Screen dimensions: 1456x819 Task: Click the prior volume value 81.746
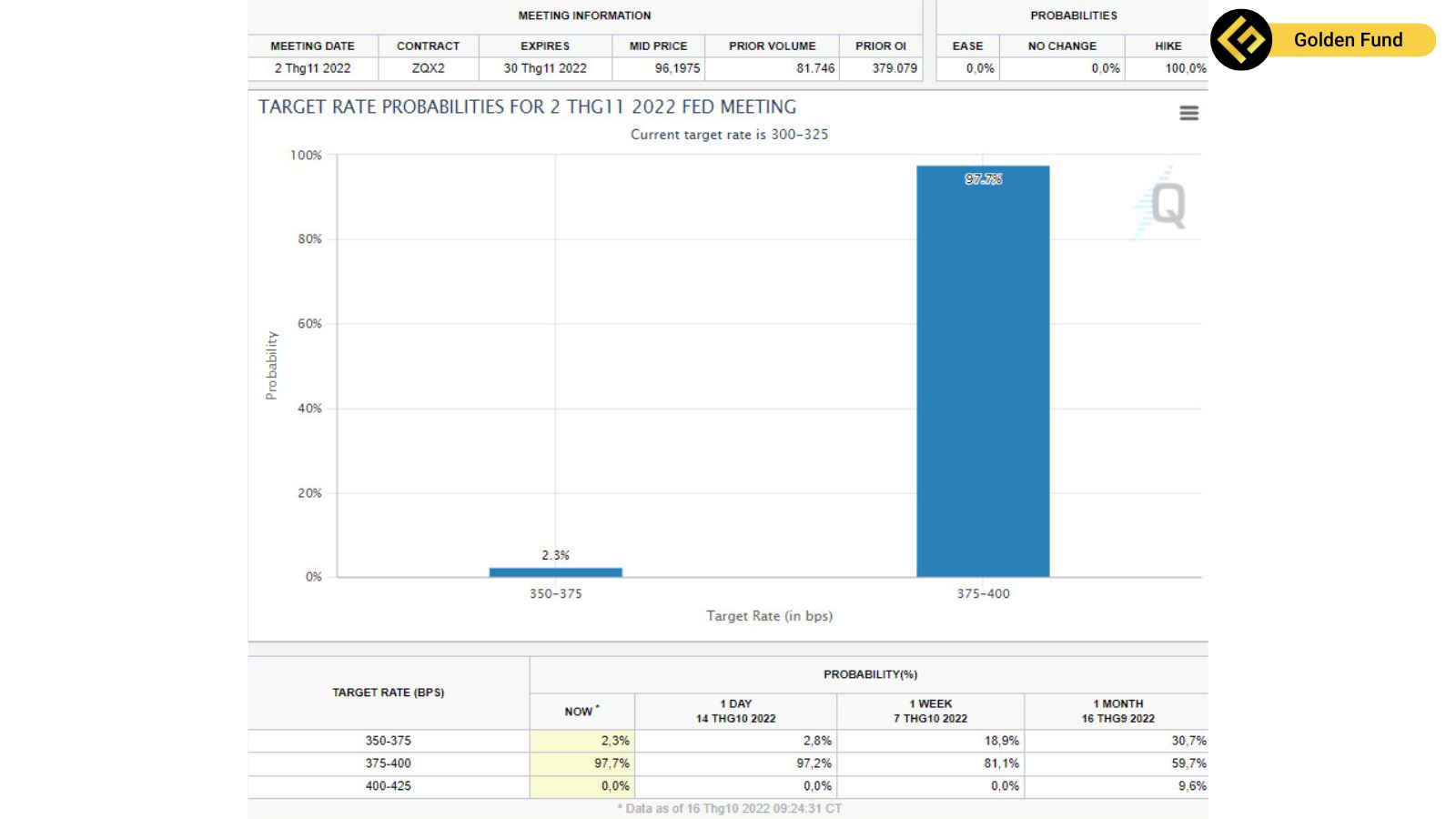[815, 68]
